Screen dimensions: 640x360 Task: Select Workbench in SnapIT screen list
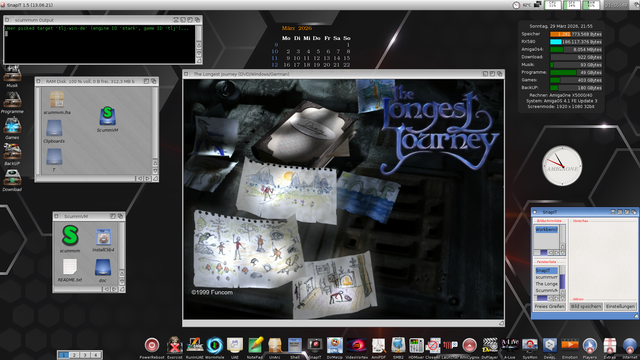click(546, 229)
